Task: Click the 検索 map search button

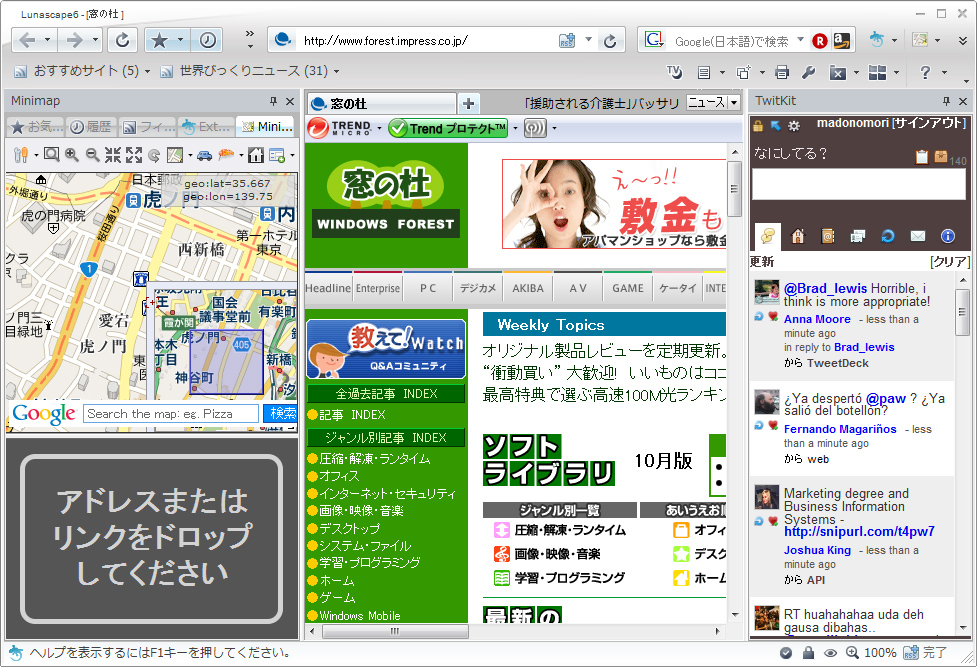Action: [x=281, y=413]
